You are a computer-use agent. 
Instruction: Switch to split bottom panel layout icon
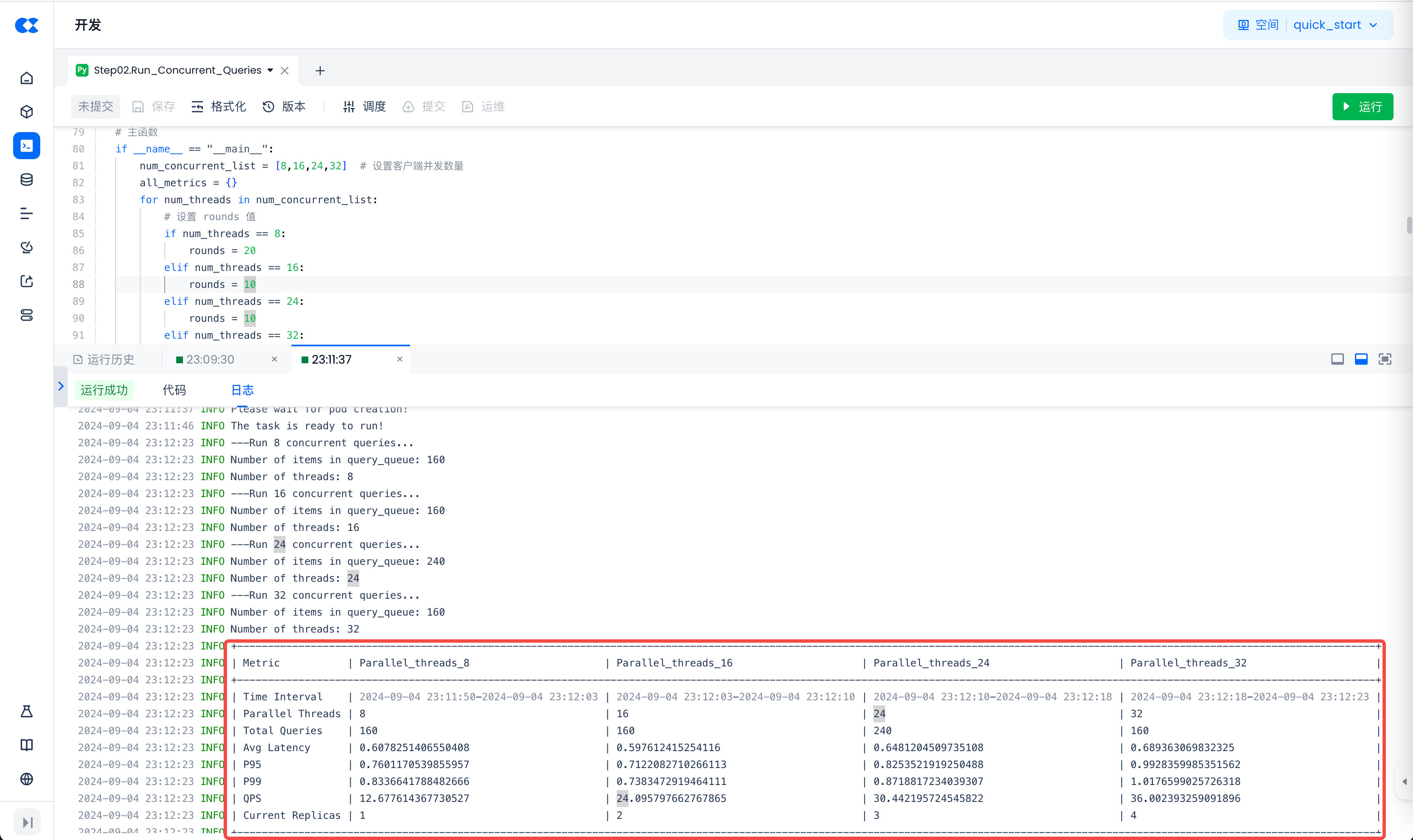pyautogui.click(x=1361, y=359)
